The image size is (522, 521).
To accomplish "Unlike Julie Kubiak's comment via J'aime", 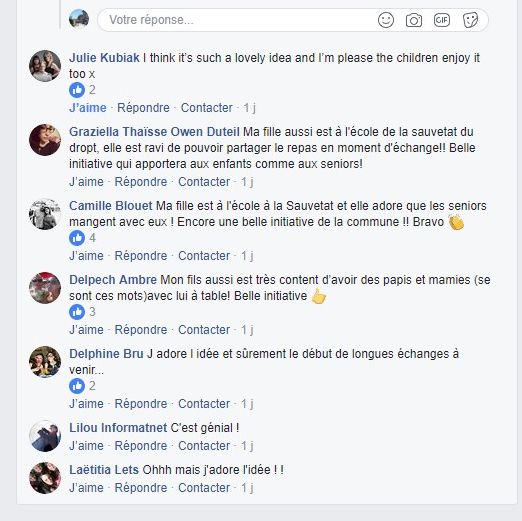I will click(88, 108).
